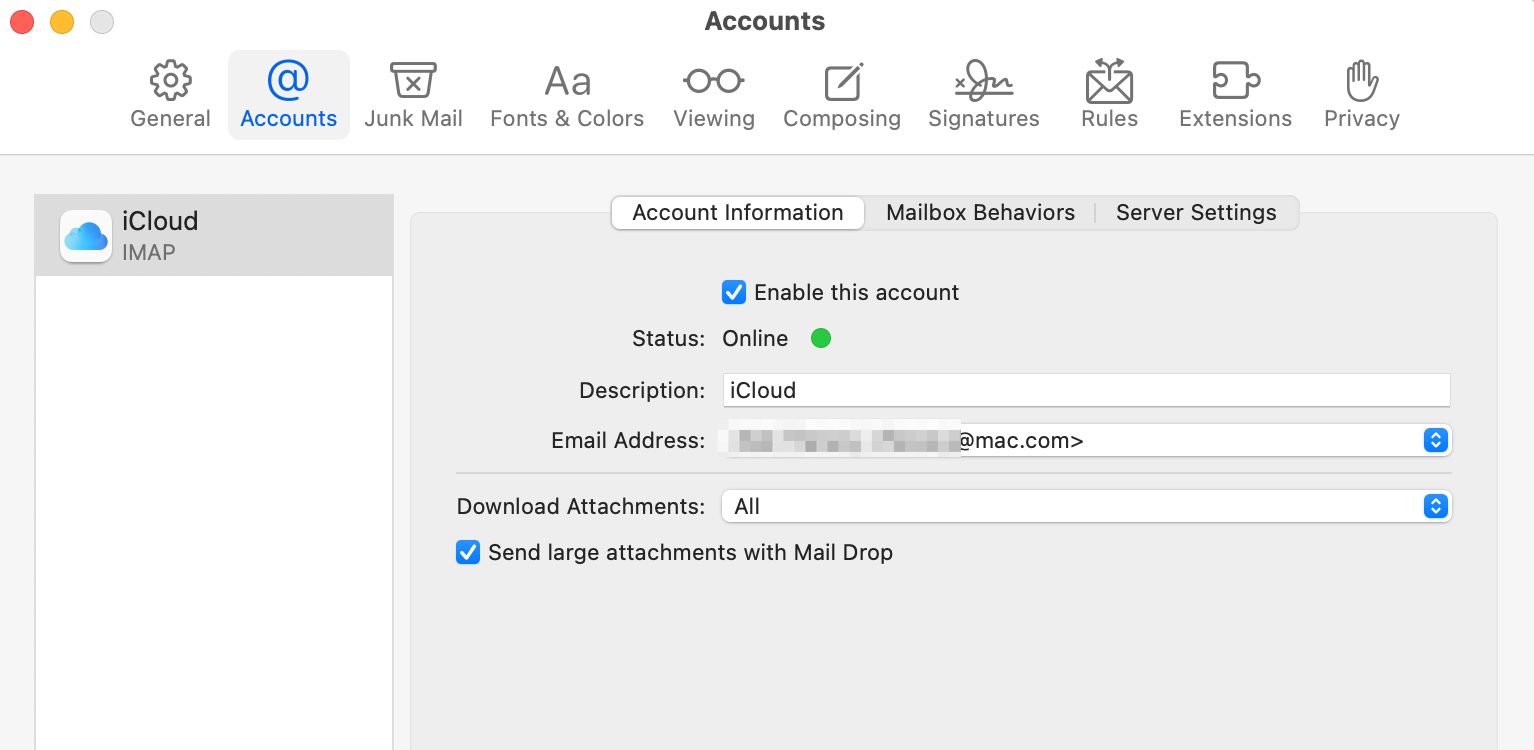Screen dimensions: 1534x750
Task: Click the "Status:" label
Action: click(668, 339)
